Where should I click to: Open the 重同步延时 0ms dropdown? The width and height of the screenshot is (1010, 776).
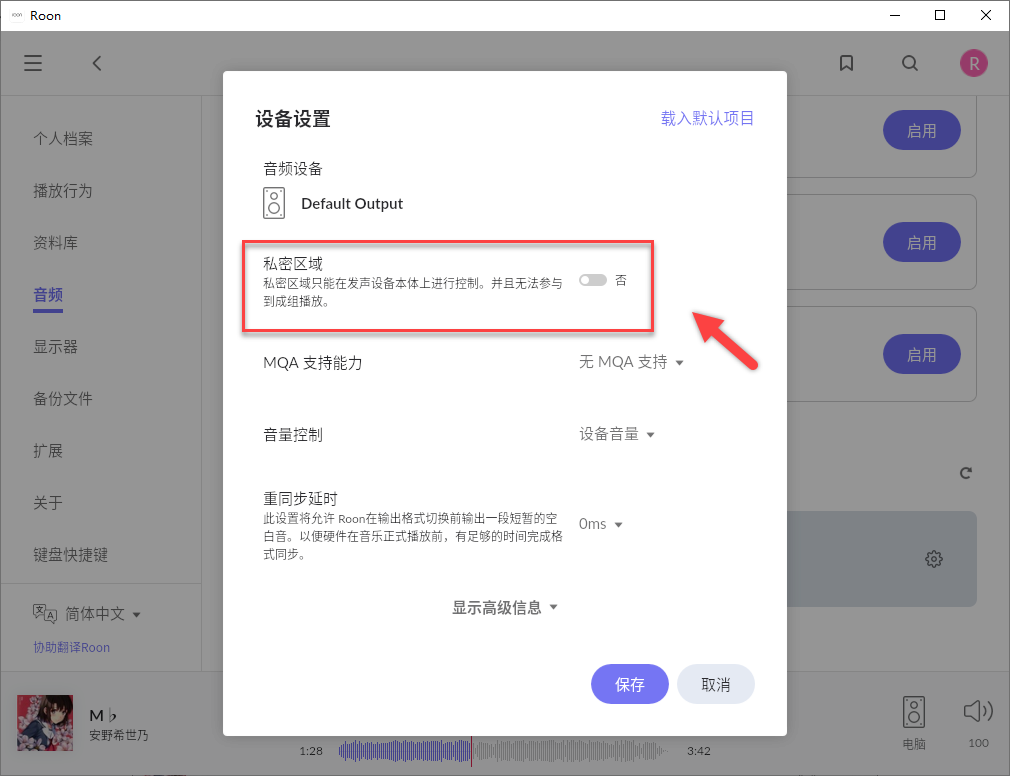click(x=600, y=524)
